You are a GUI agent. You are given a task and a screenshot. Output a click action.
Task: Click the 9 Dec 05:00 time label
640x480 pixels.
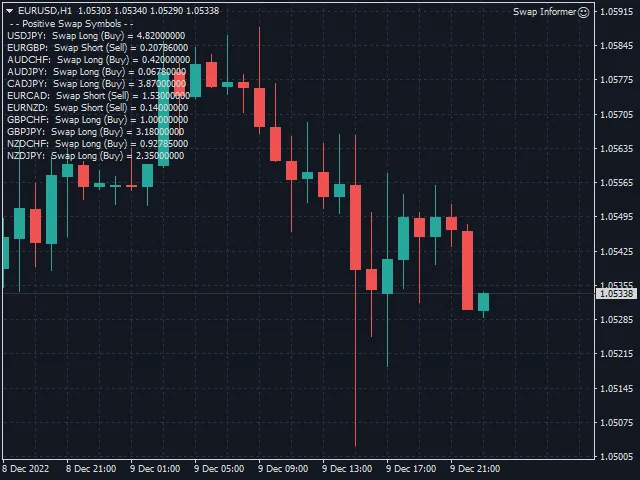point(219,468)
